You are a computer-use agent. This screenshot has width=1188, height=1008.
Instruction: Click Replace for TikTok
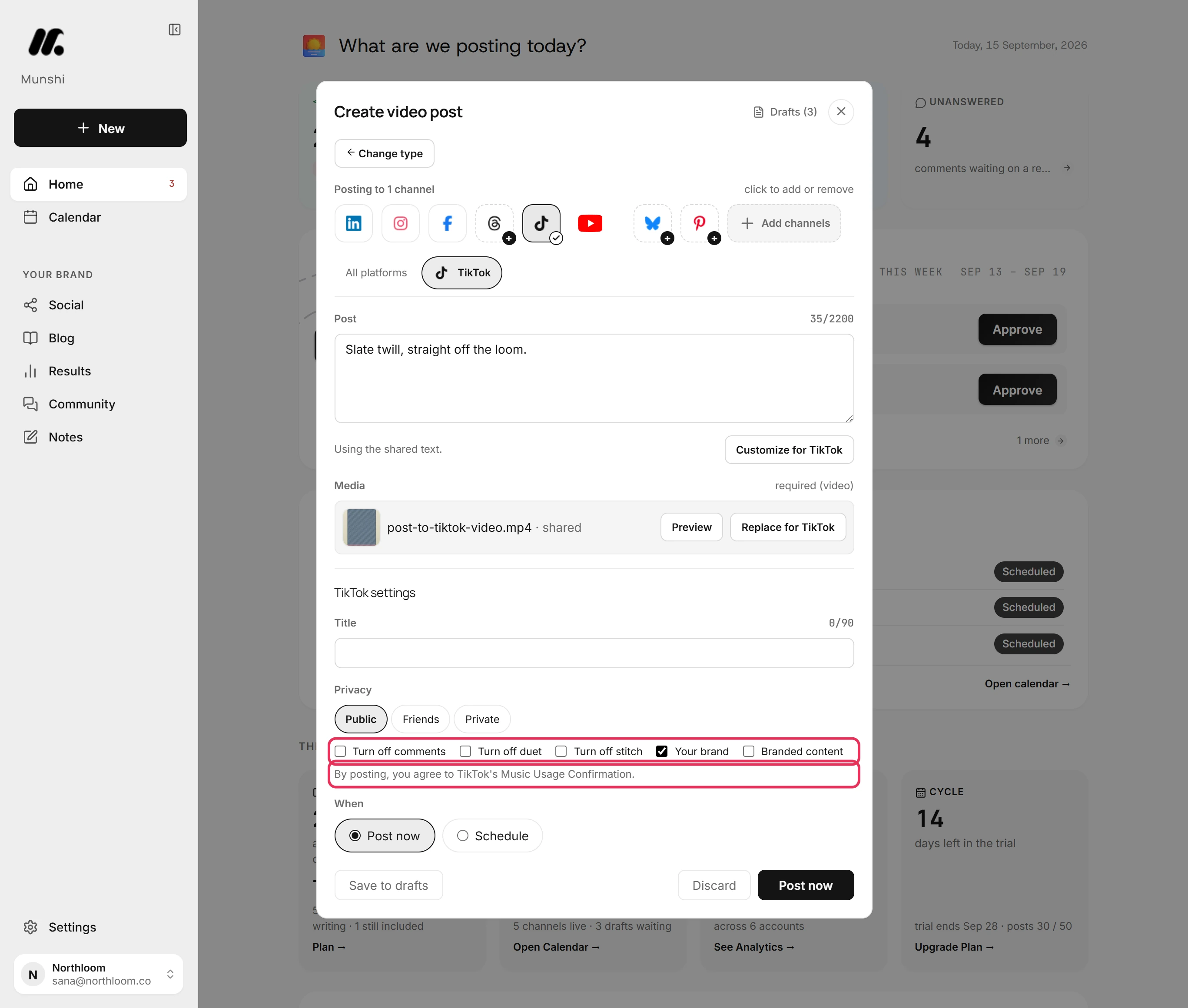click(x=787, y=527)
